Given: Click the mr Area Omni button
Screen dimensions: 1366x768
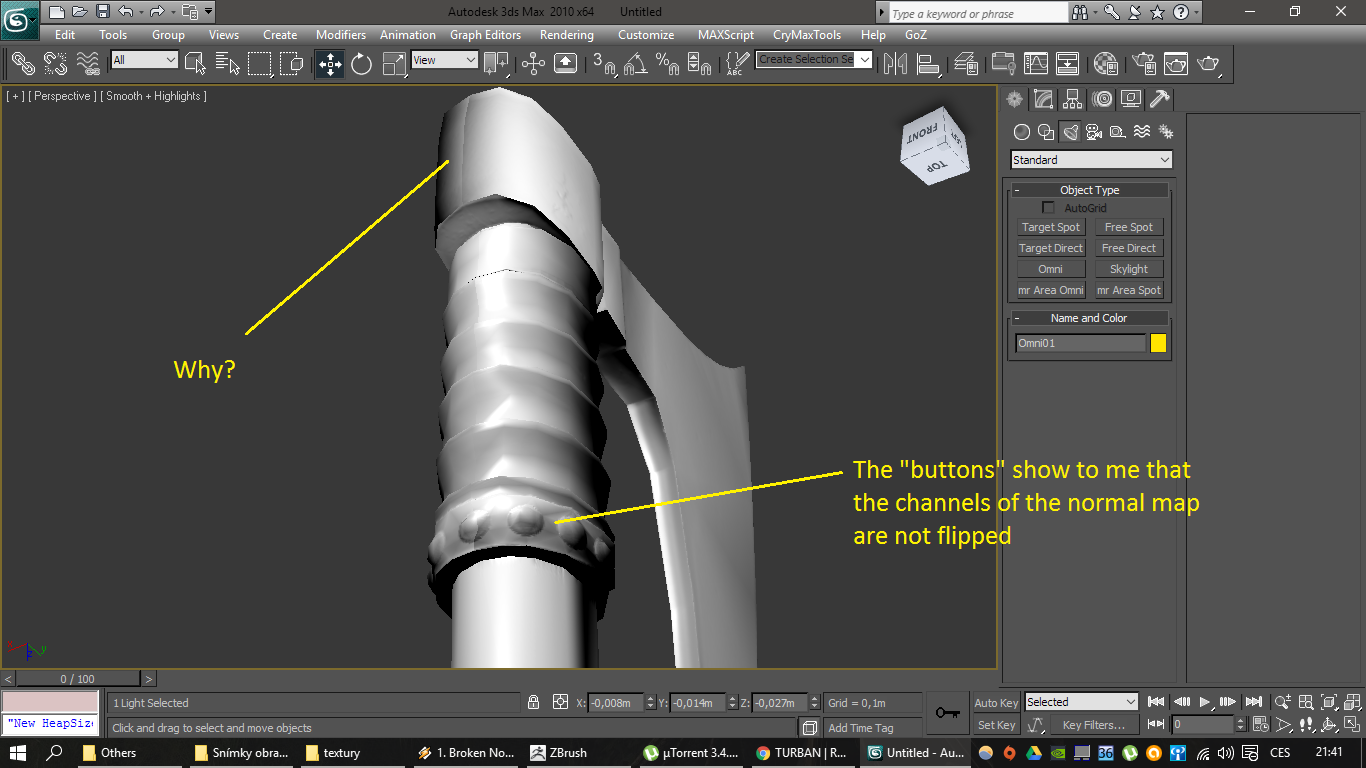Looking at the screenshot, I should tap(1051, 290).
